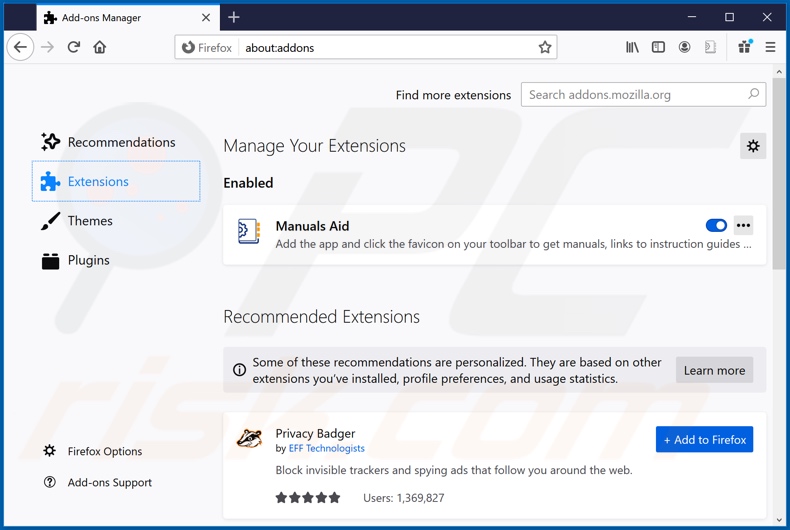
Task: Open the add-ons tools gear menu
Action: 753,146
